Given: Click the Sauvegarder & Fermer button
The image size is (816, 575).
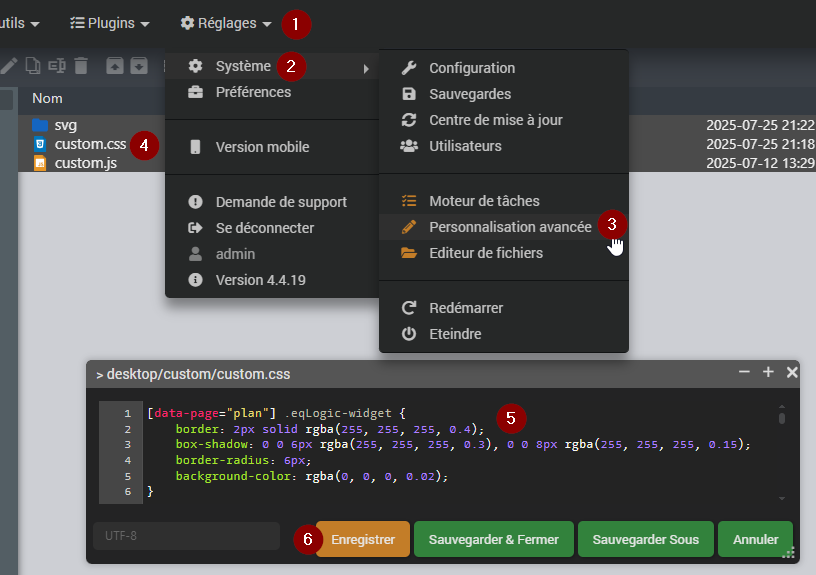Looking at the screenshot, I should coord(494,539).
